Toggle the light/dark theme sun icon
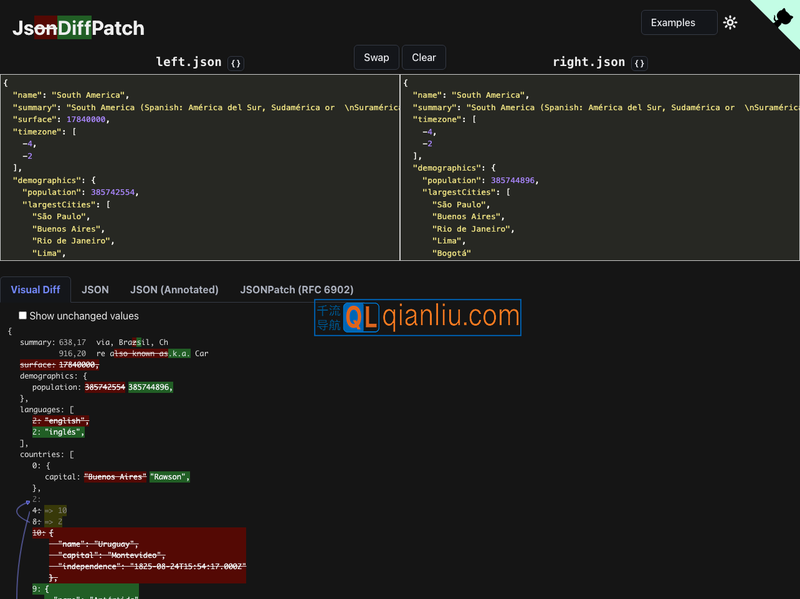This screenshot has width=800, height=599. click(x=730, y=23)
